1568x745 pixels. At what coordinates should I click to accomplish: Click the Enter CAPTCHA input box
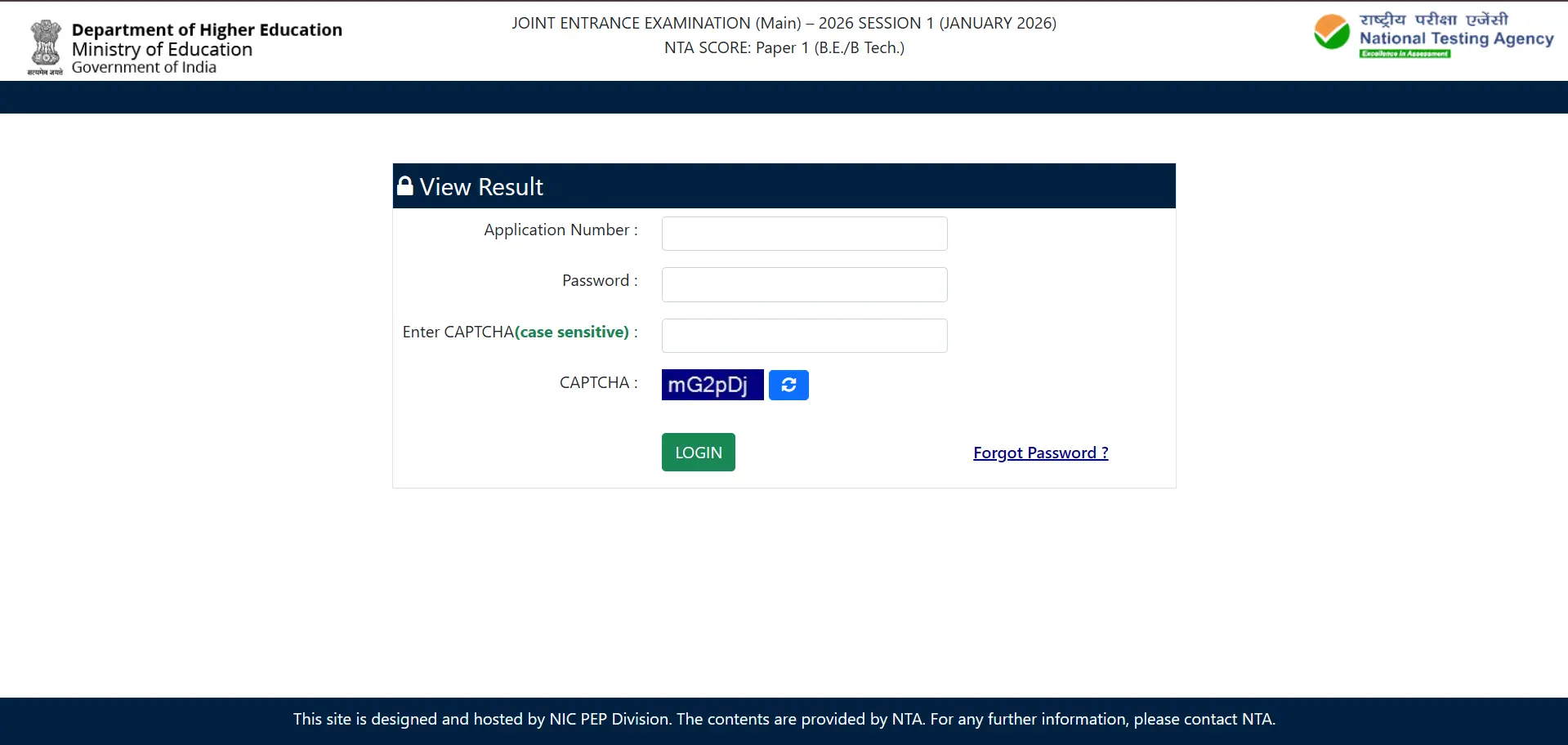[804, 336]
